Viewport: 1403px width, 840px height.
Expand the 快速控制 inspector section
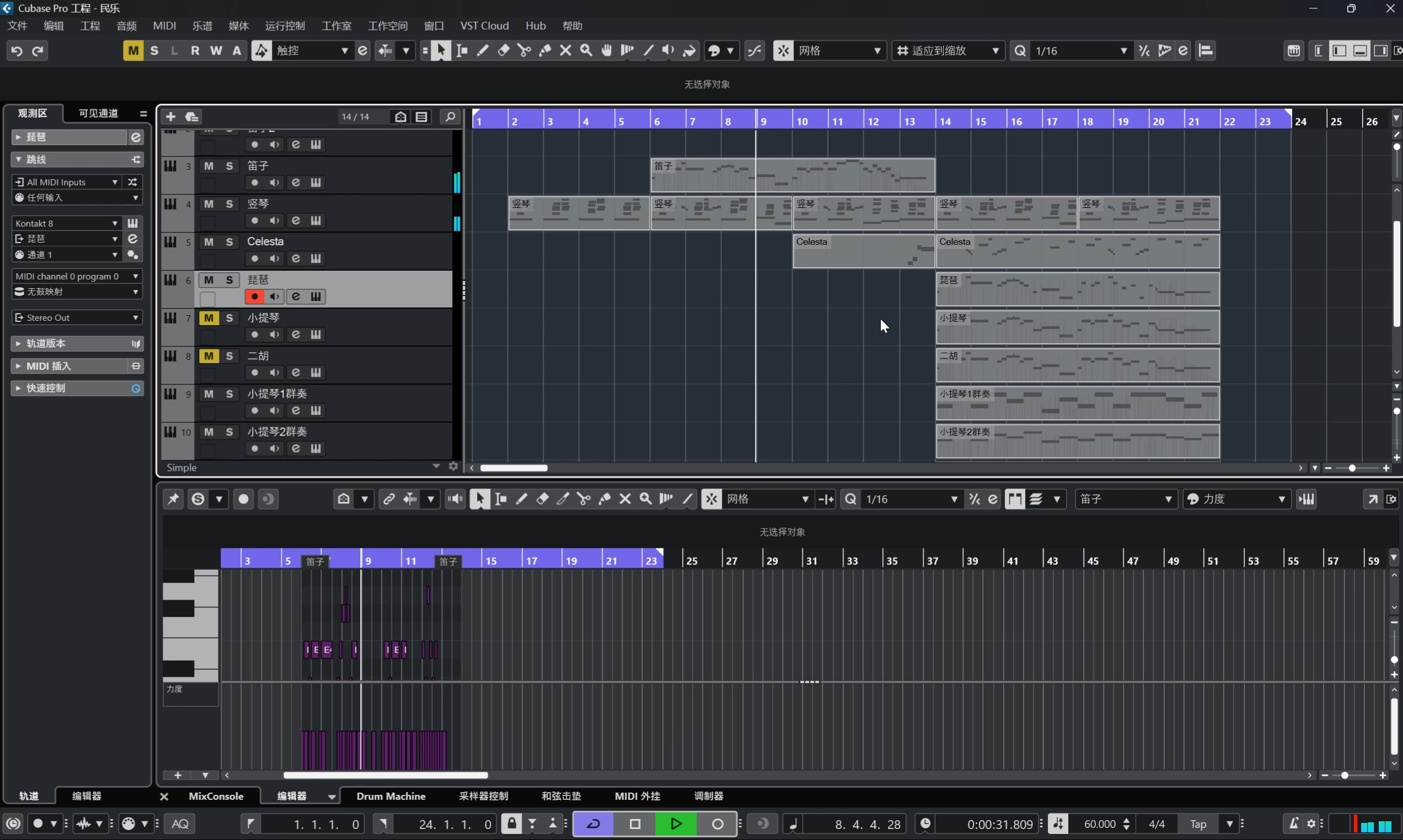click(x=77, y=388)
